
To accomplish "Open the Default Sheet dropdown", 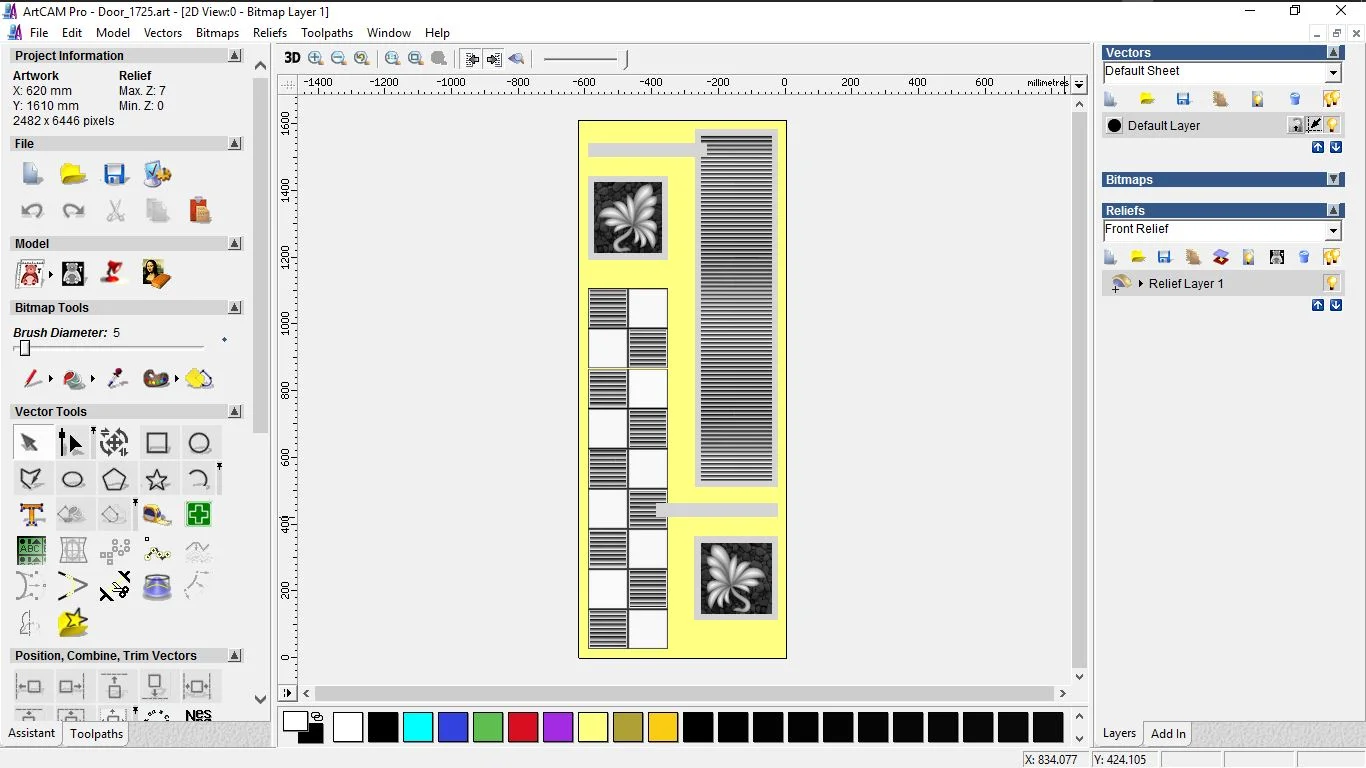I will tap(1333, 73).
